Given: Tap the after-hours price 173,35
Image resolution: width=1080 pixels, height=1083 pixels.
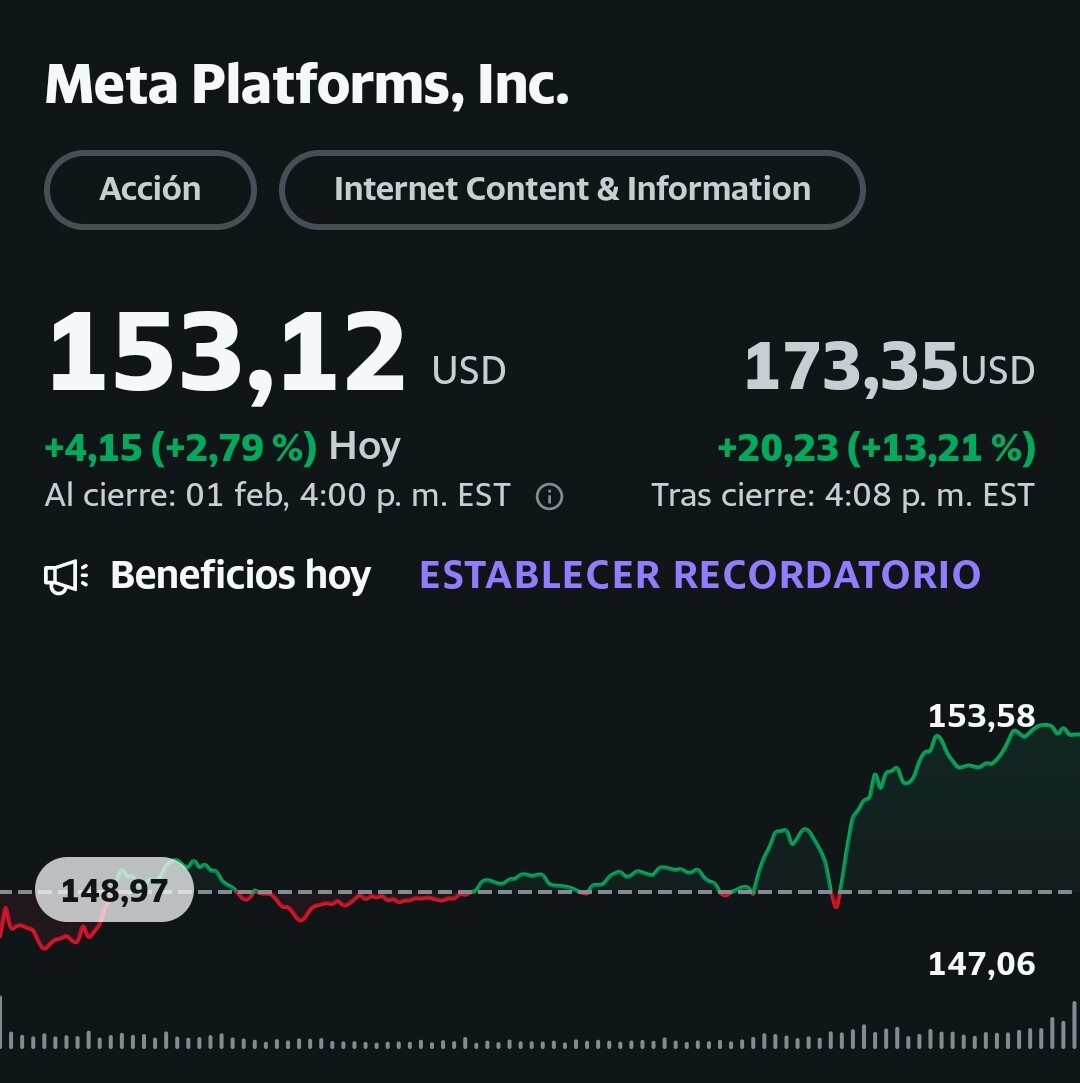Looking at the screenshot, I should 851,367.
